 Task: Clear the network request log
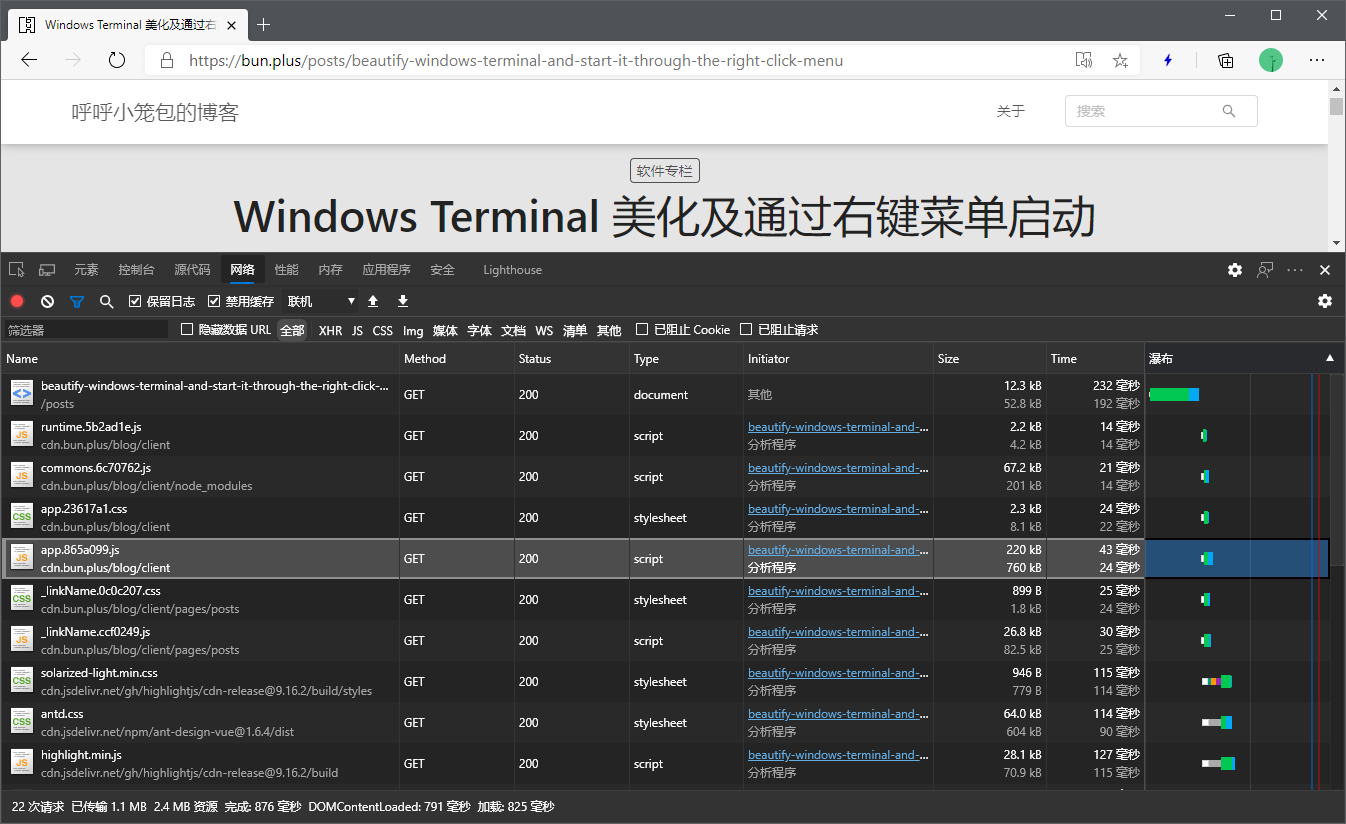pos(47,301)
